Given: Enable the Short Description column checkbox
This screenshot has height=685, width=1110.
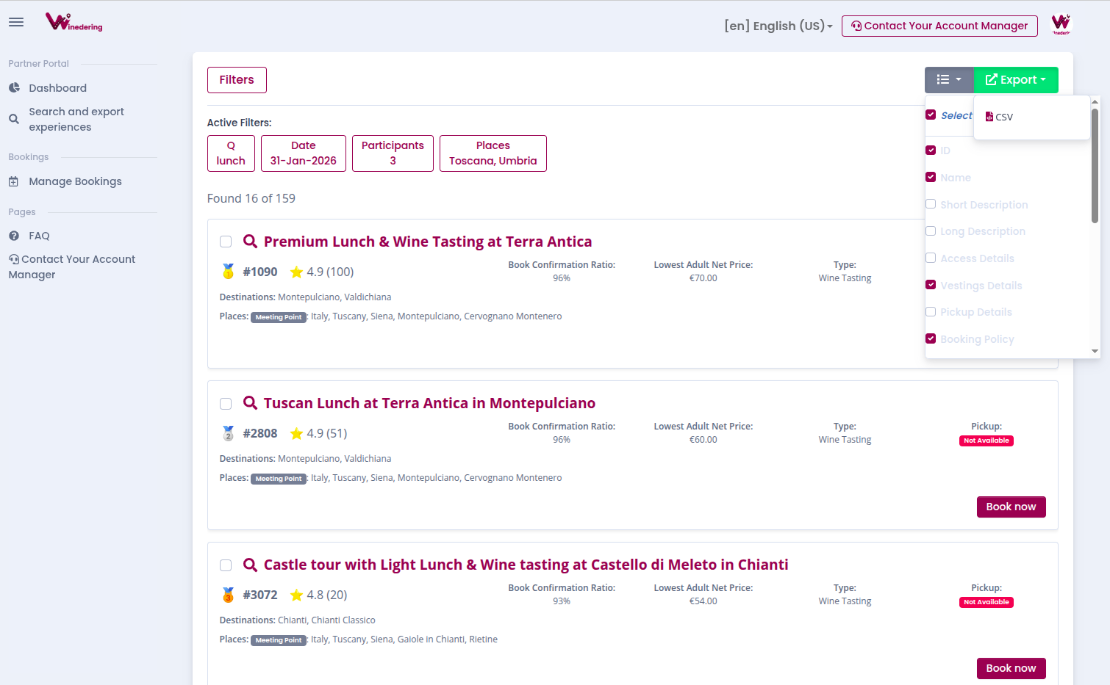Looking at the screenshot, I should 931,204.
